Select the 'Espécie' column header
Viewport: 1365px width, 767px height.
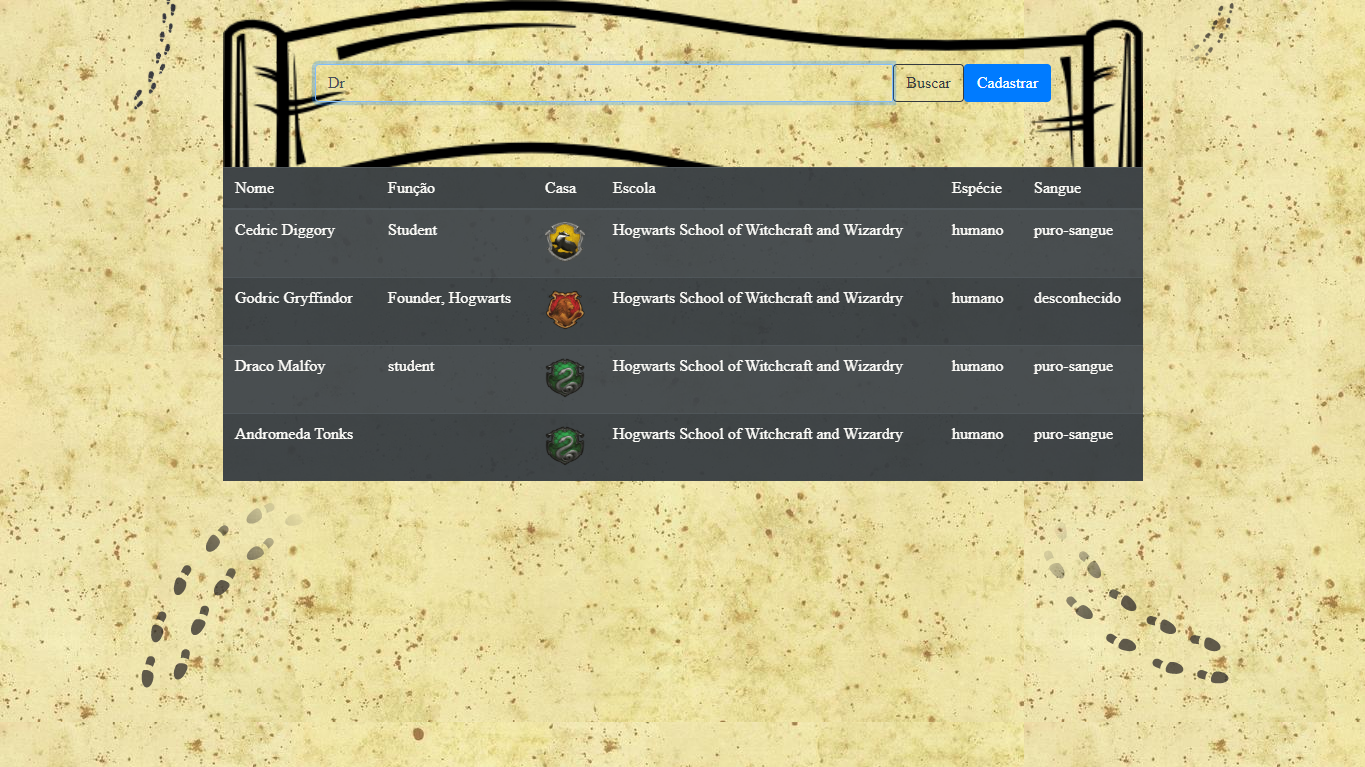click(976, 188)
